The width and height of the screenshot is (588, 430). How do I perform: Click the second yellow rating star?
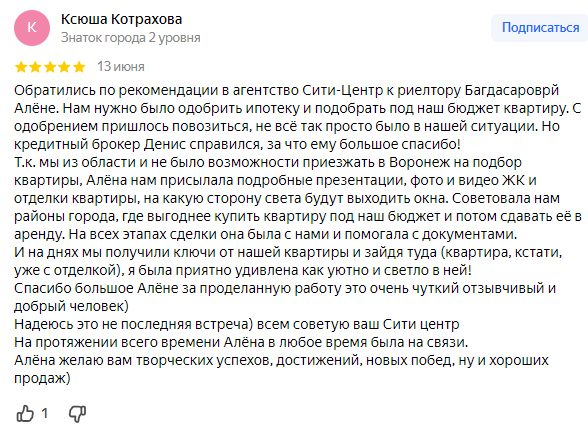tap(35, 67)
